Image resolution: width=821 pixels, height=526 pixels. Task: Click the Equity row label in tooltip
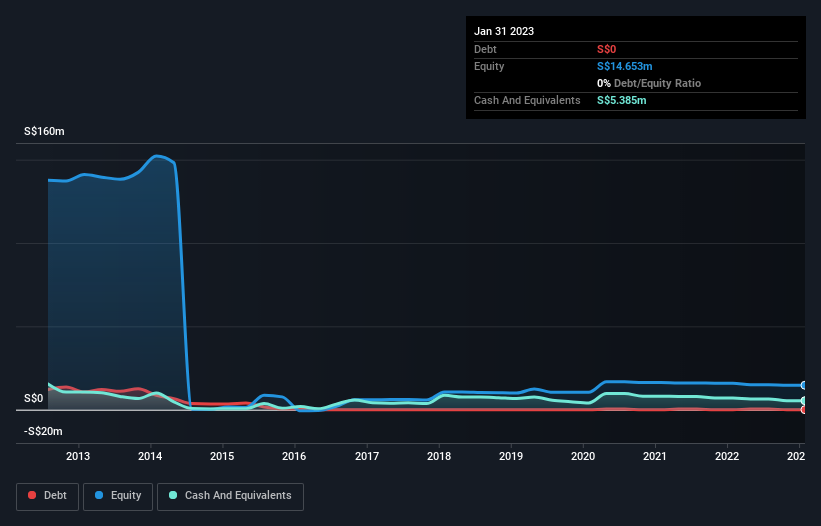(489, 66)
